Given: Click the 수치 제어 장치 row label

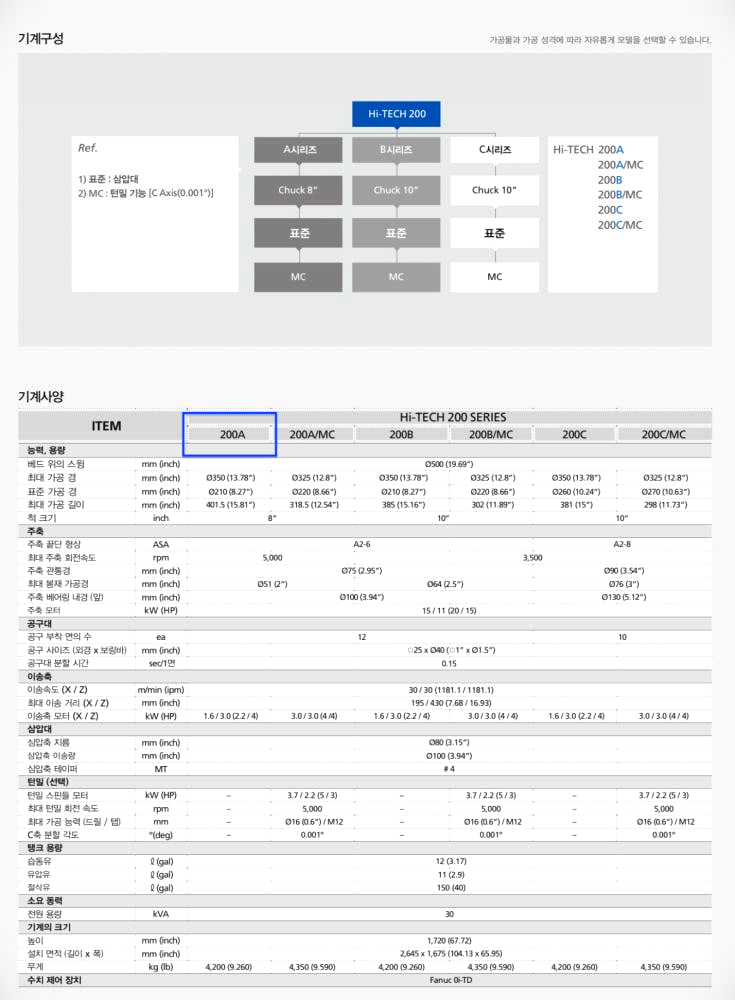Looking at the screenshot, I should 54,980.
